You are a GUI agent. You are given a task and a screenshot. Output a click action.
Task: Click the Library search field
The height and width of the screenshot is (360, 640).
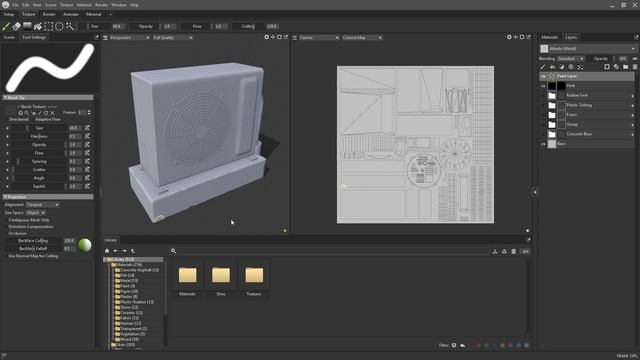click(333, 251)
